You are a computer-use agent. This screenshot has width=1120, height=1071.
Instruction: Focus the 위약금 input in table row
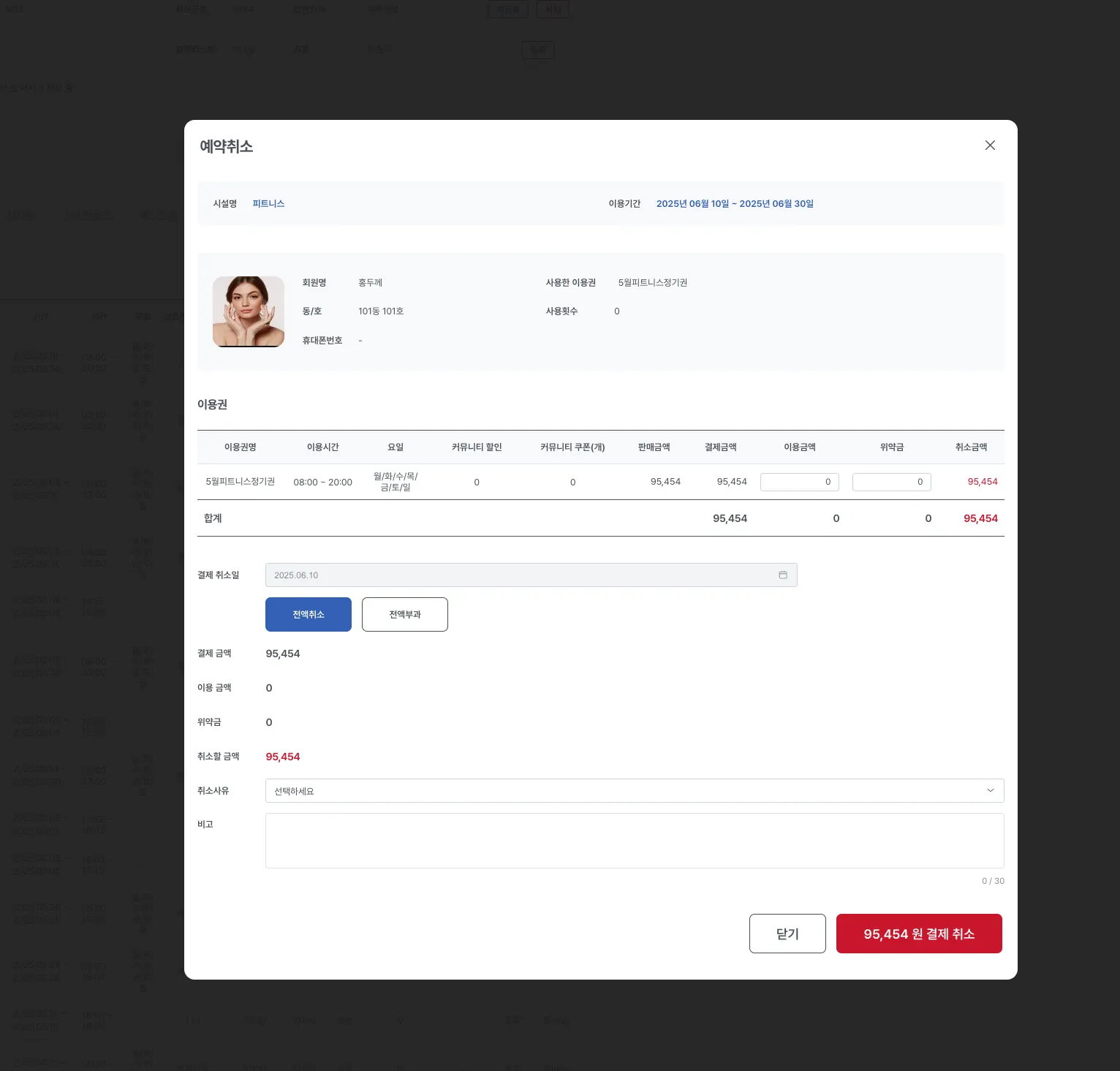pyautogui.click(x=892, y=482)
